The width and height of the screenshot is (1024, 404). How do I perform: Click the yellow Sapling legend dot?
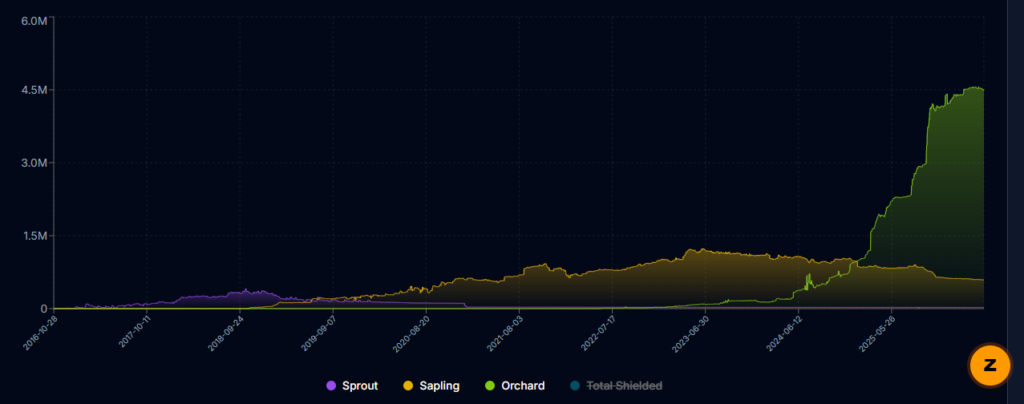tap(409, 386)
